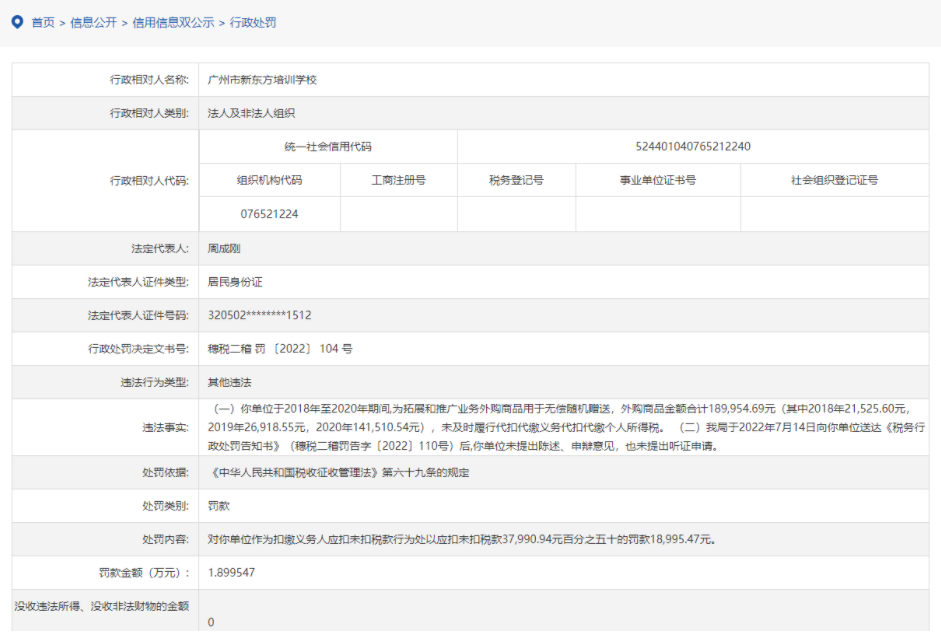Viewport: 941px width, 634px height.
Task: Click the label 法定代表人证件类型
Action: (139, 282)
